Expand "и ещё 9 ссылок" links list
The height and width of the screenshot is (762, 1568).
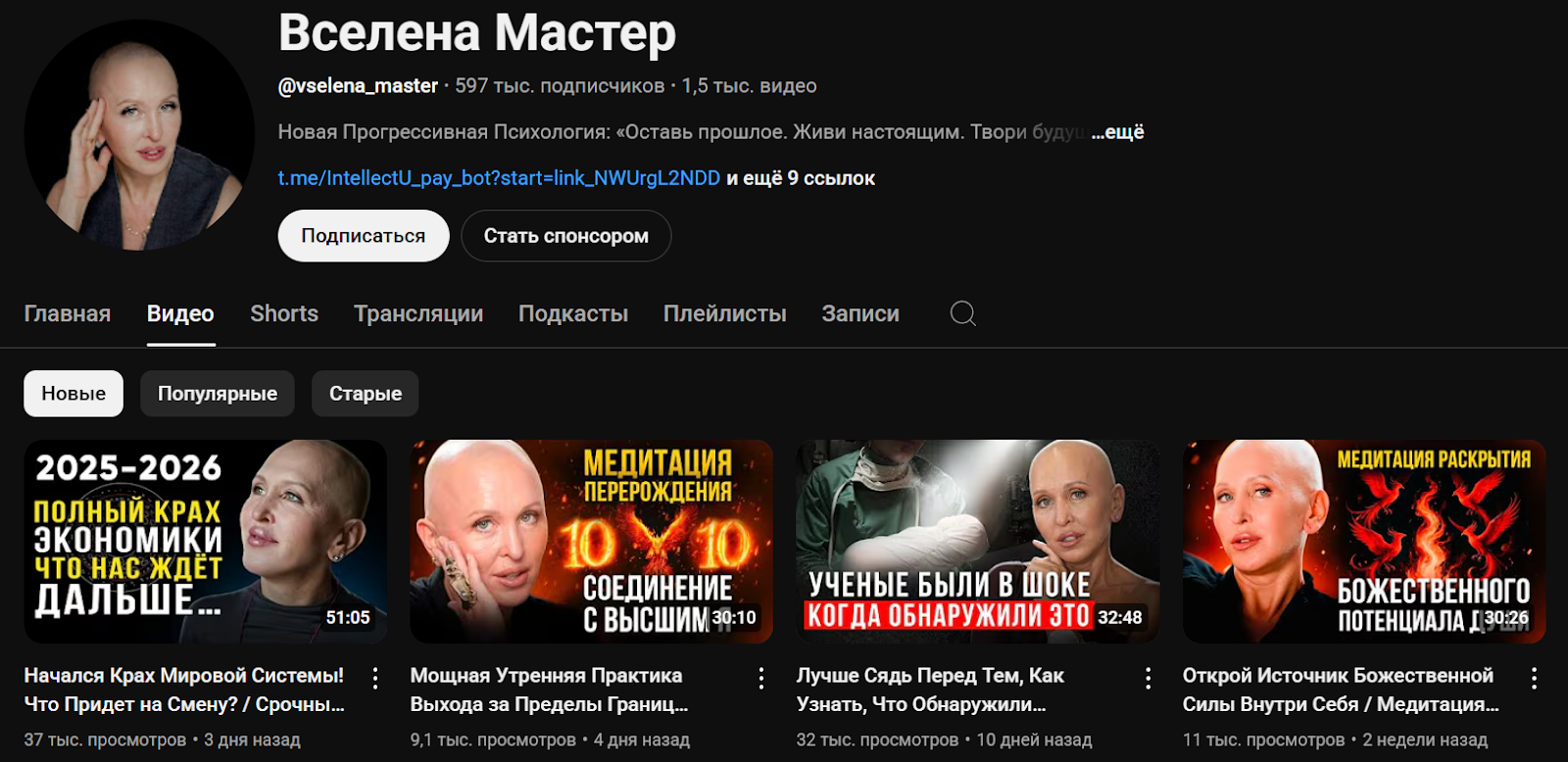tap(801, 178)
